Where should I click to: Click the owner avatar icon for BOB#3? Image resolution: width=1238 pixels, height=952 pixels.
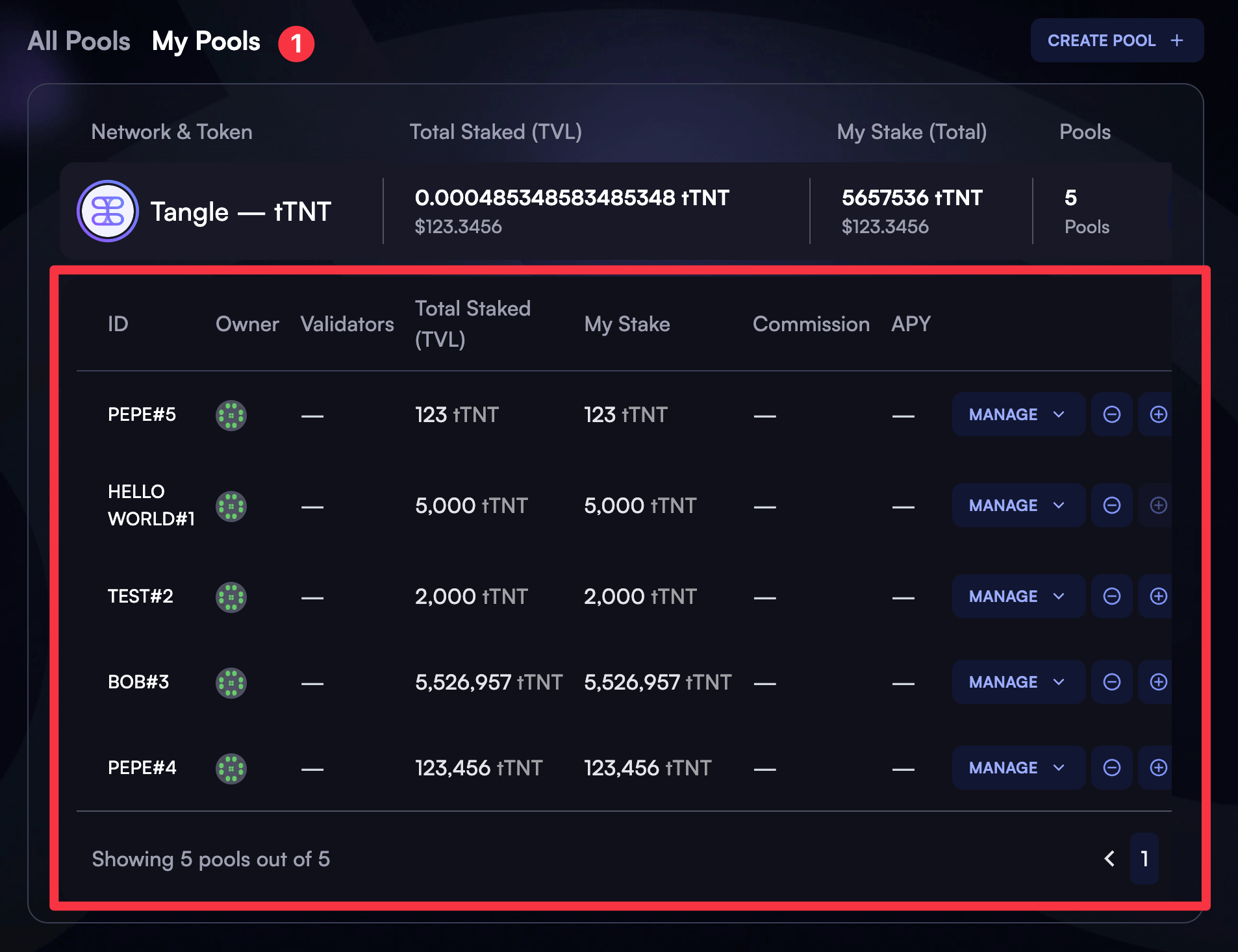point(231,682)
